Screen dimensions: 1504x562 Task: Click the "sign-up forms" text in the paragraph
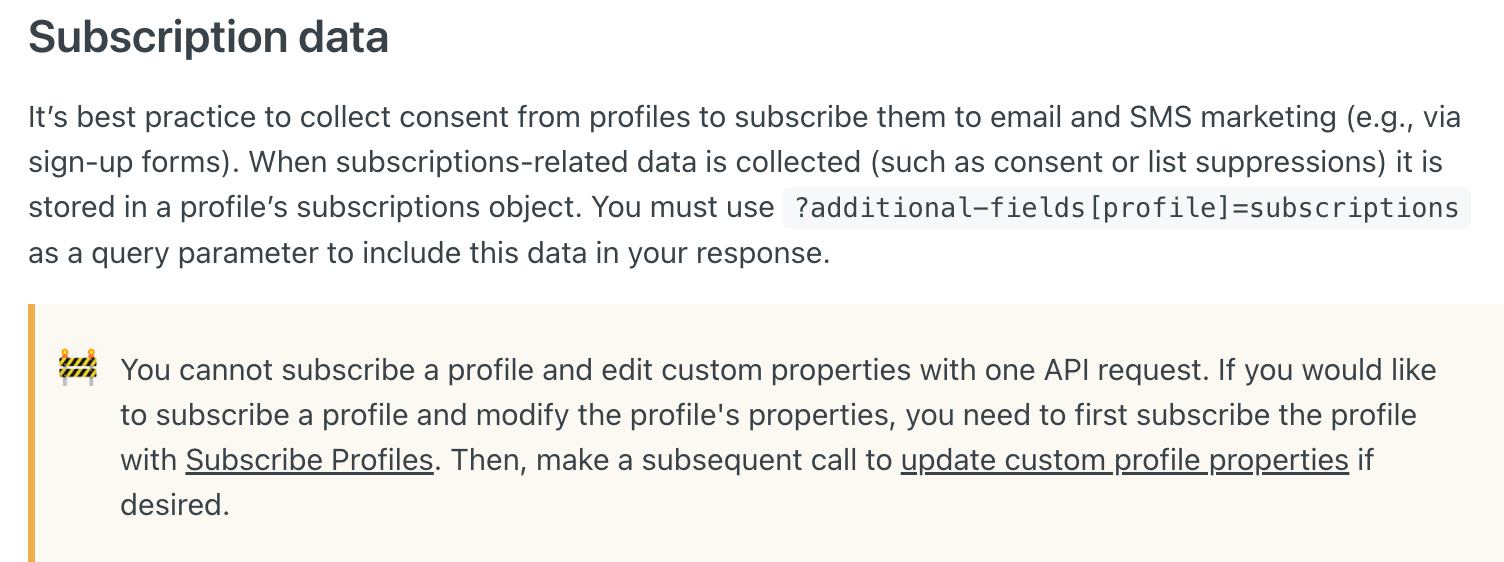click(x=124, y=163)
